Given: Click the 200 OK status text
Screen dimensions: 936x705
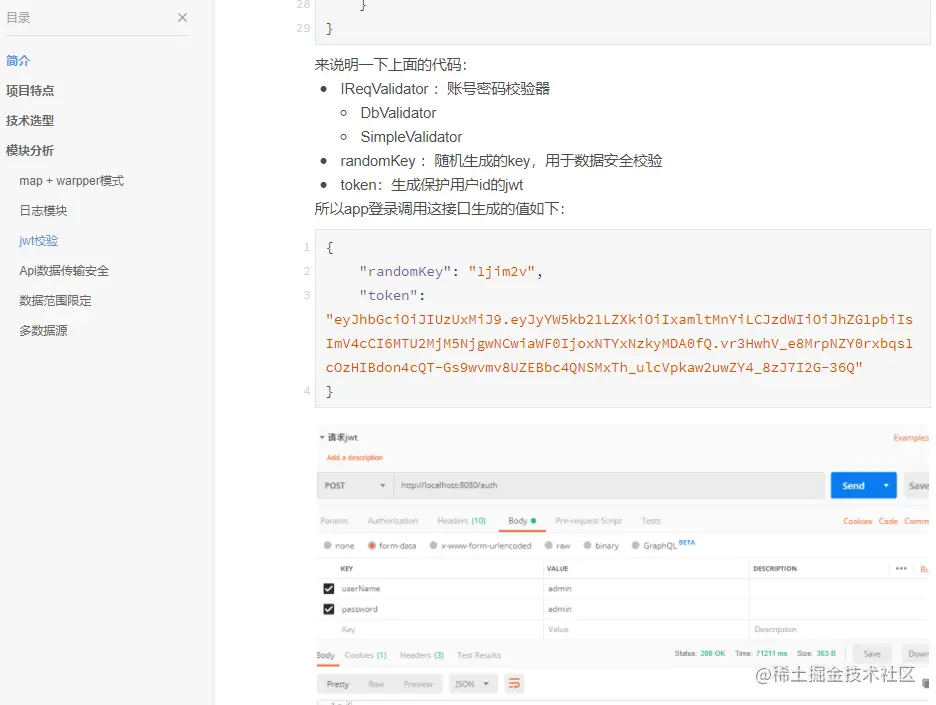Looking at the screenshot, I should [712, 653].
